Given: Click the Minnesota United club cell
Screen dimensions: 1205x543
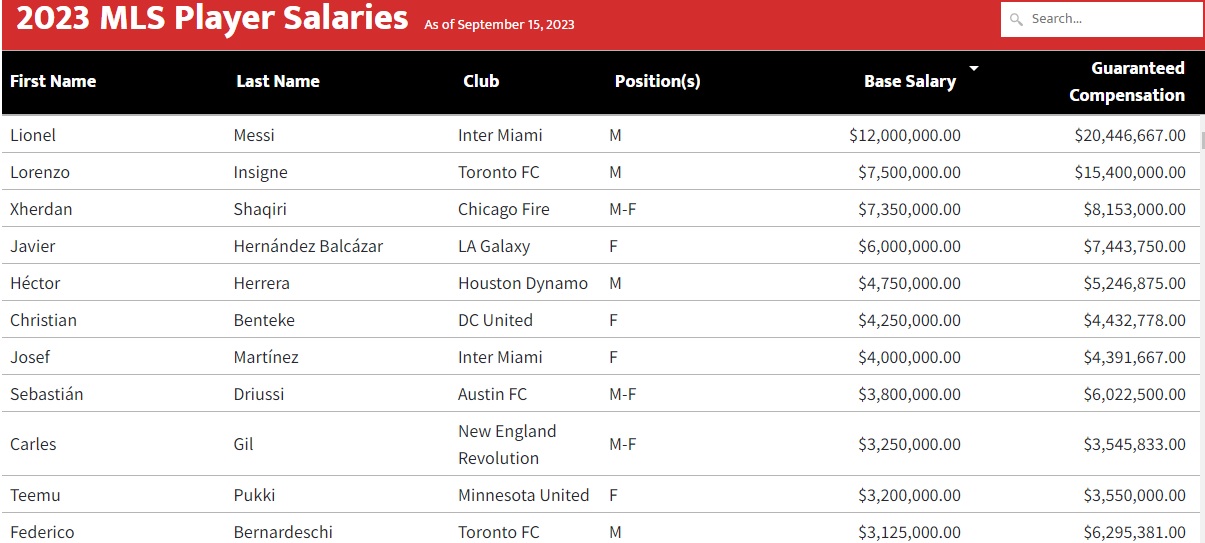Looking at the screenshot, I should [524, 495].
